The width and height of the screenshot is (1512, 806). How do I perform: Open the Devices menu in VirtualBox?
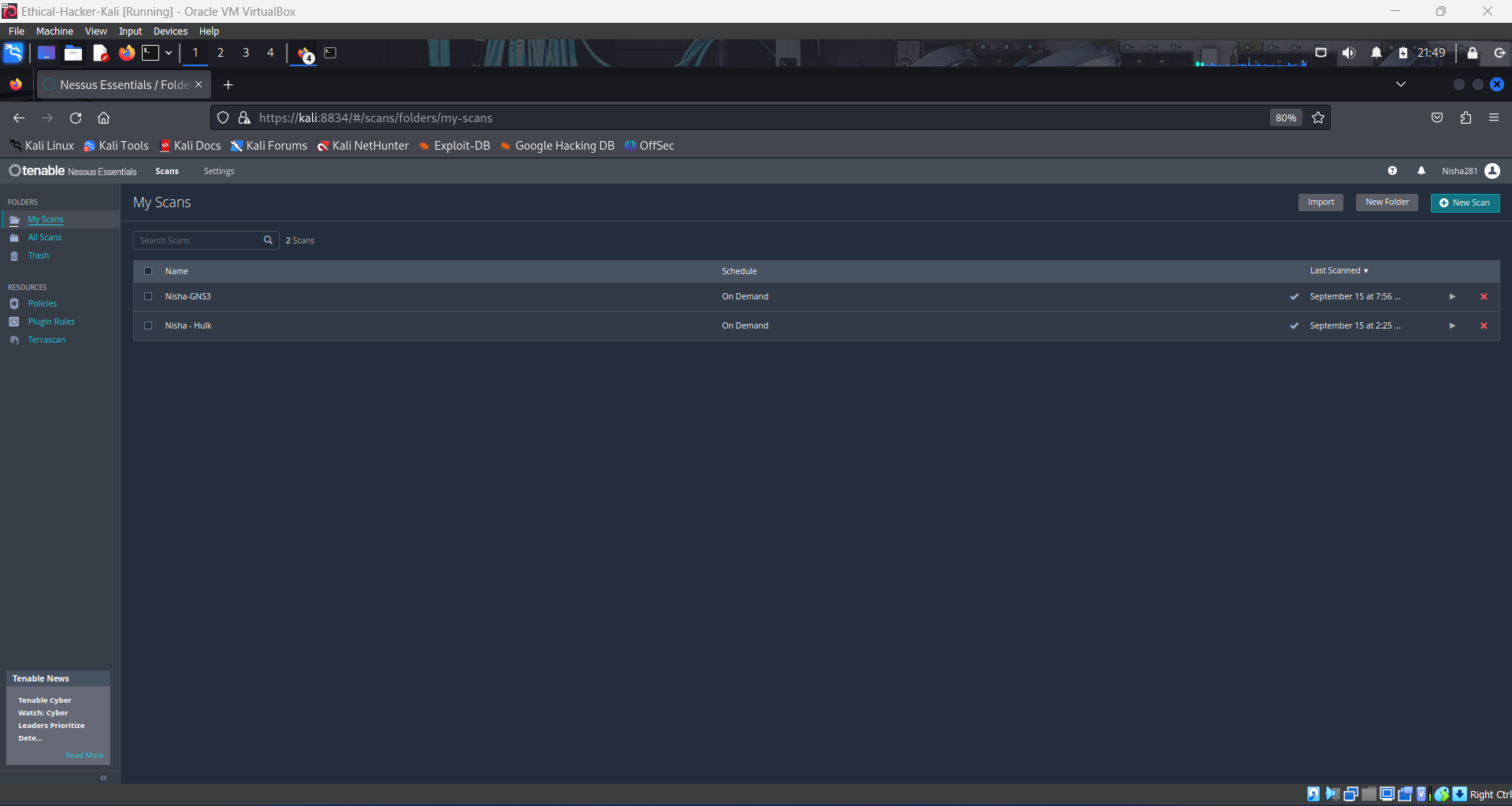point(170,32)
